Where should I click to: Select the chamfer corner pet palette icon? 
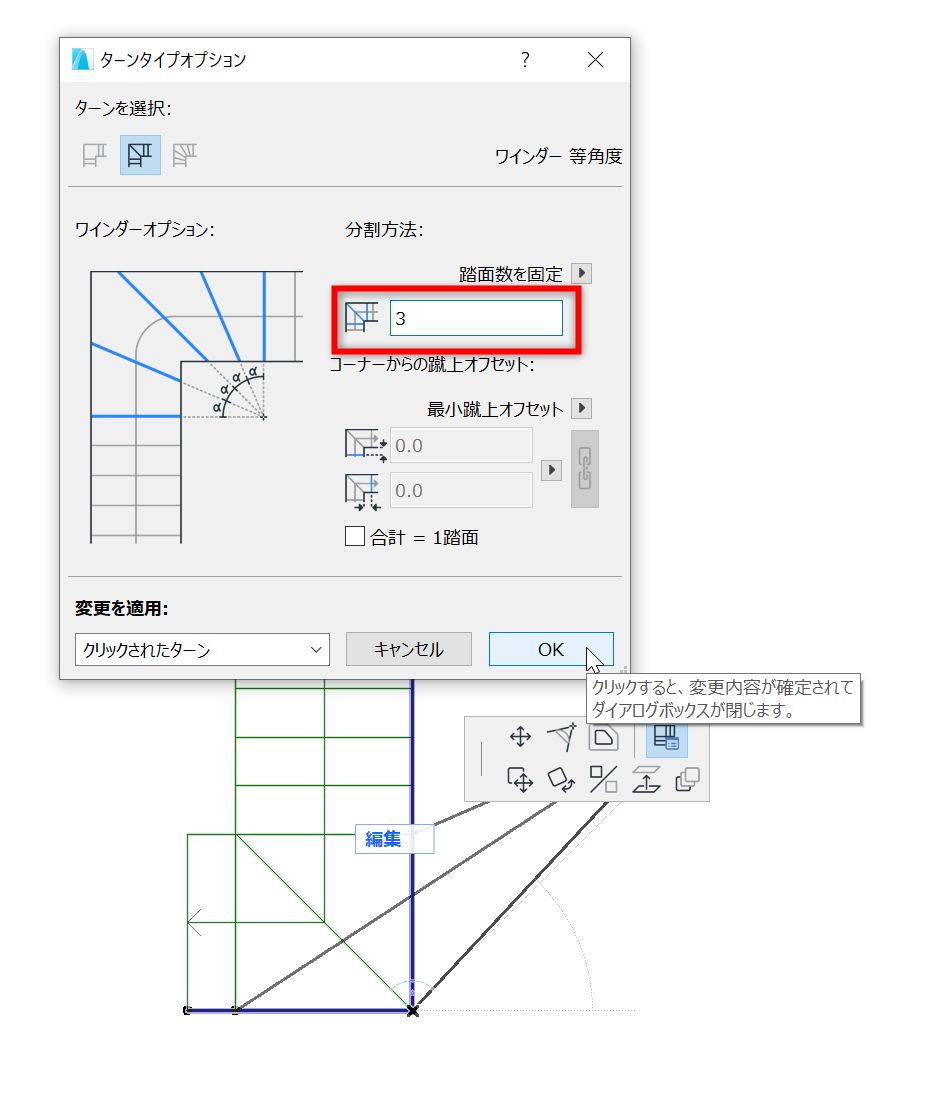tap(604, 737)
